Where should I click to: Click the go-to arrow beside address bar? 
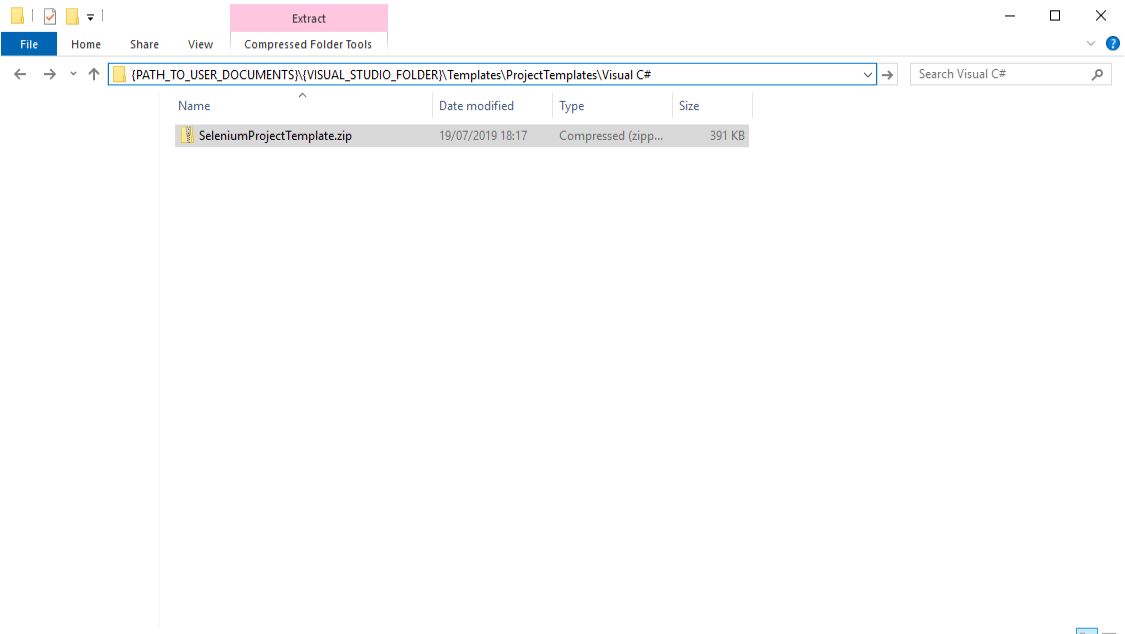coord(888,74)
